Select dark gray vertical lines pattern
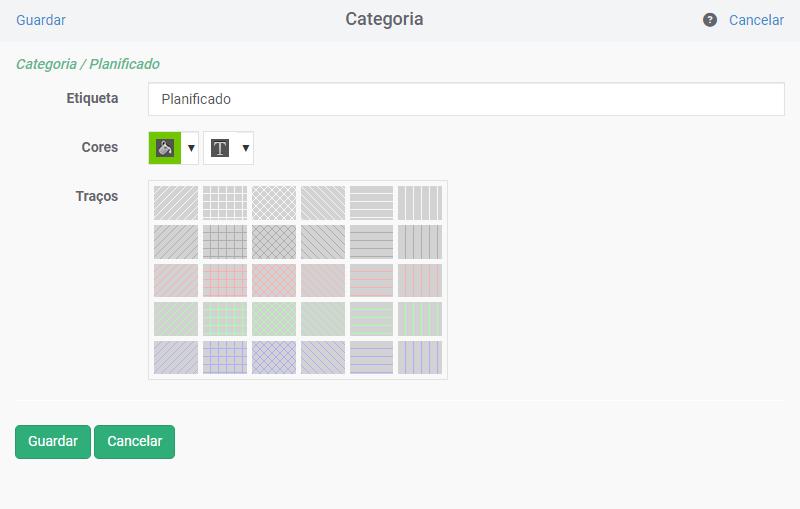 pyautogui.click(x=420, y=242)
